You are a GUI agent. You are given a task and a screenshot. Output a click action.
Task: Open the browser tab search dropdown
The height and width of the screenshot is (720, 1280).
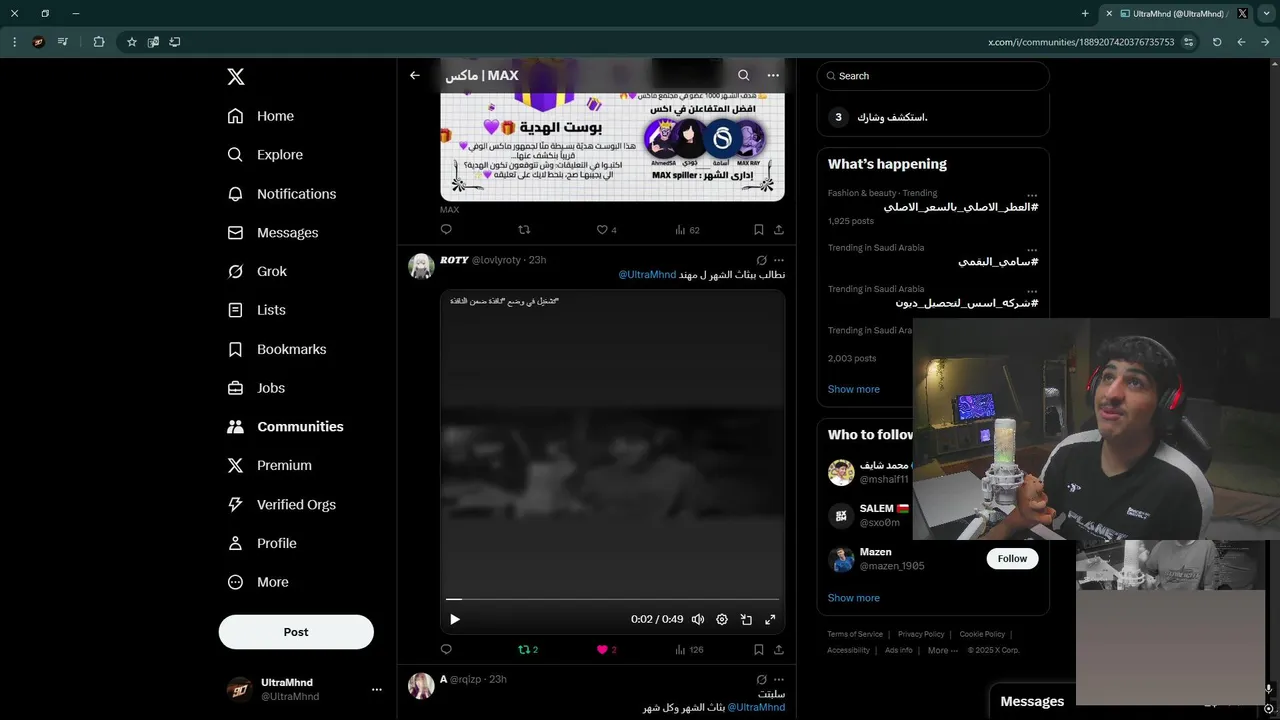pyautogui.click(x=1266, y=14)
